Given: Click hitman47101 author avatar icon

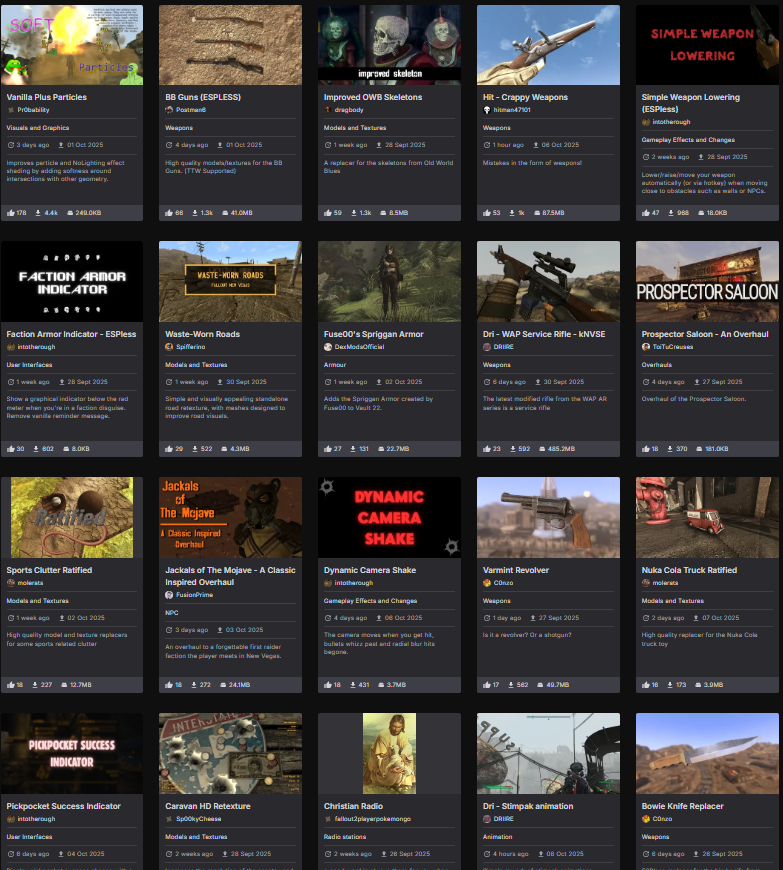Looking at the screenshot, I should [487, 110].
